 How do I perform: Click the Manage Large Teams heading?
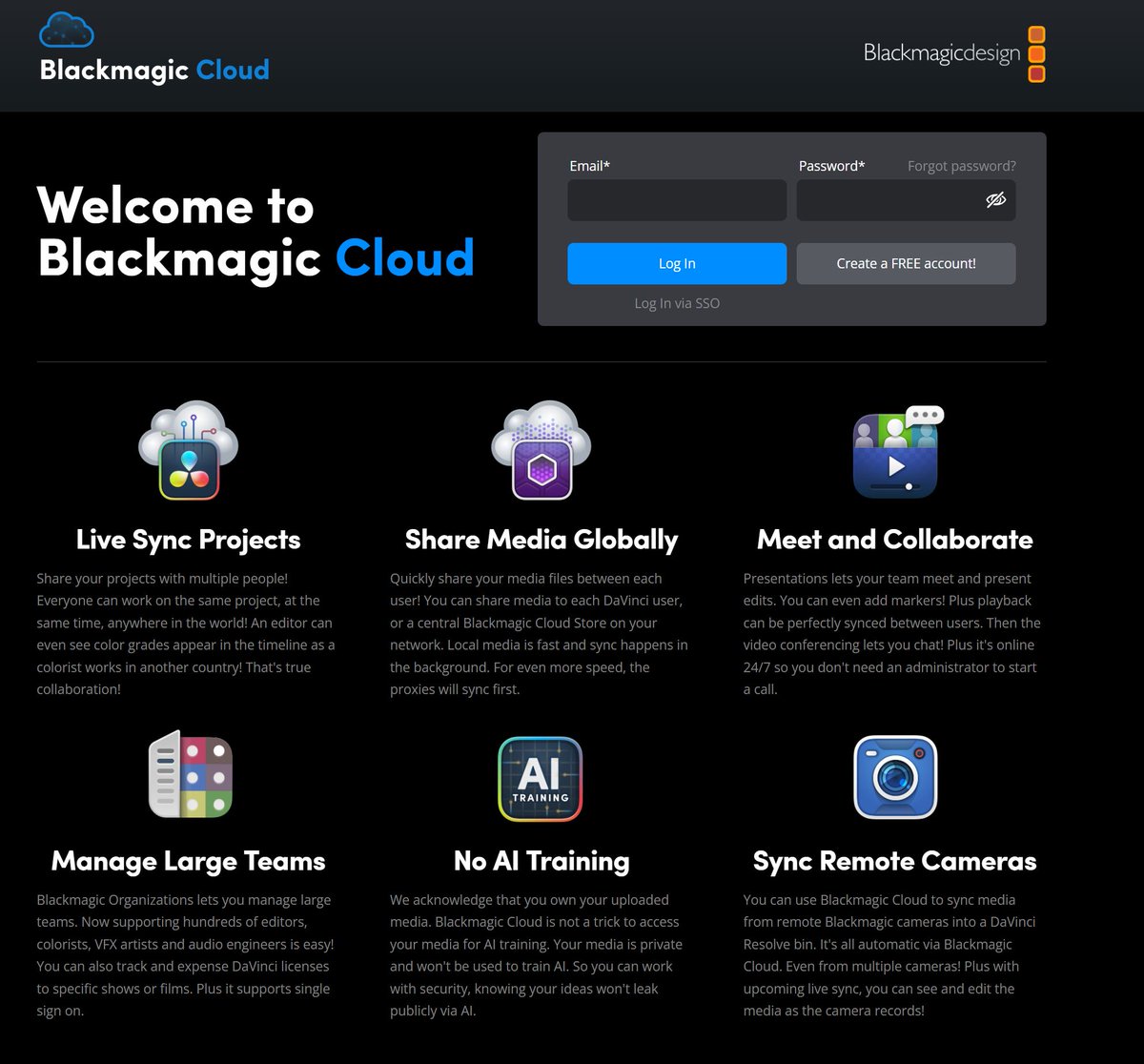click(x=189, y=862)
